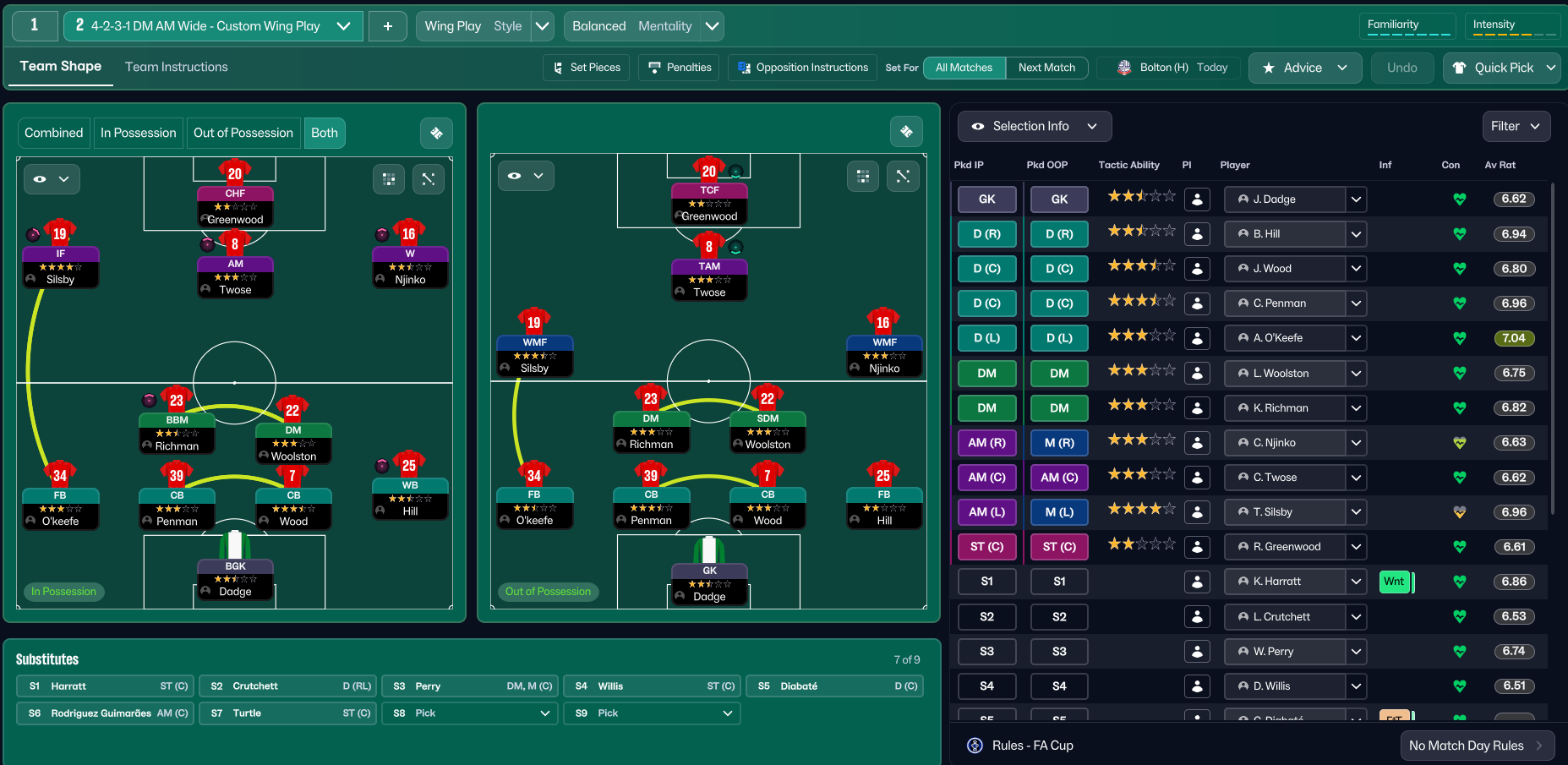Click the pitch style icon in the In Possession panel
Screen dimensions: 1568x765
tap(436, 133)
